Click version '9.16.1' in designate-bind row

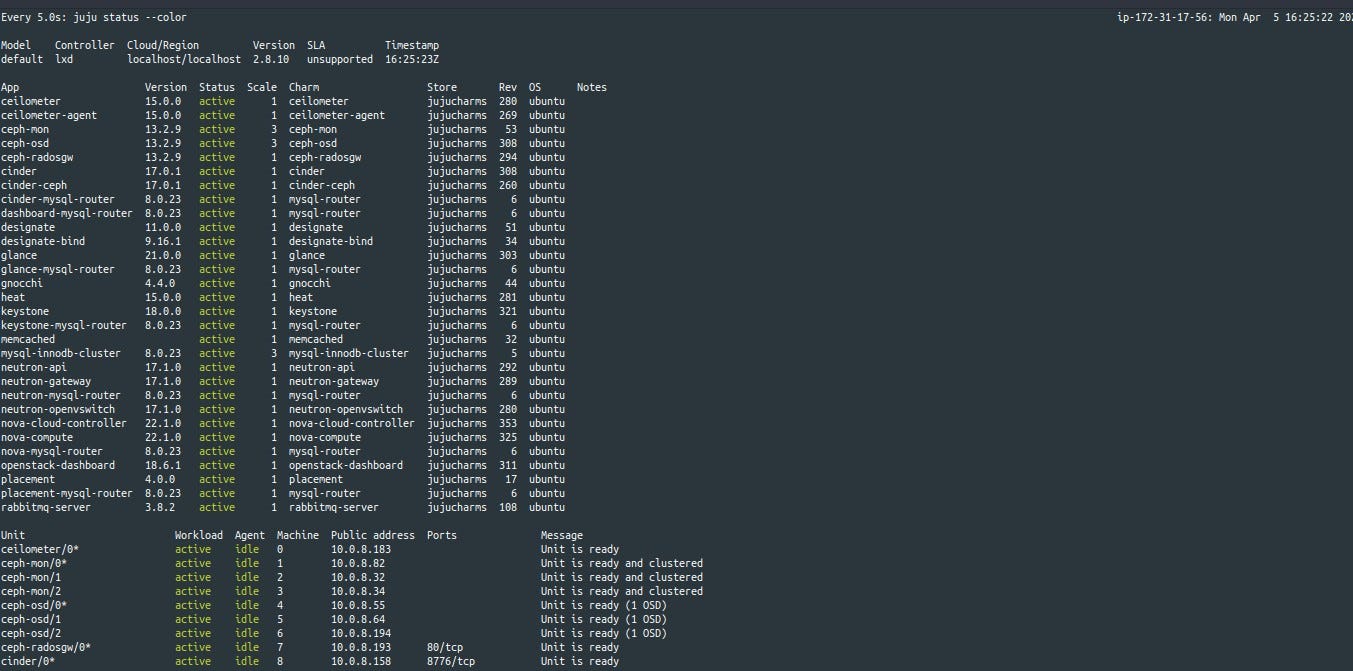[x=163, y=241]
